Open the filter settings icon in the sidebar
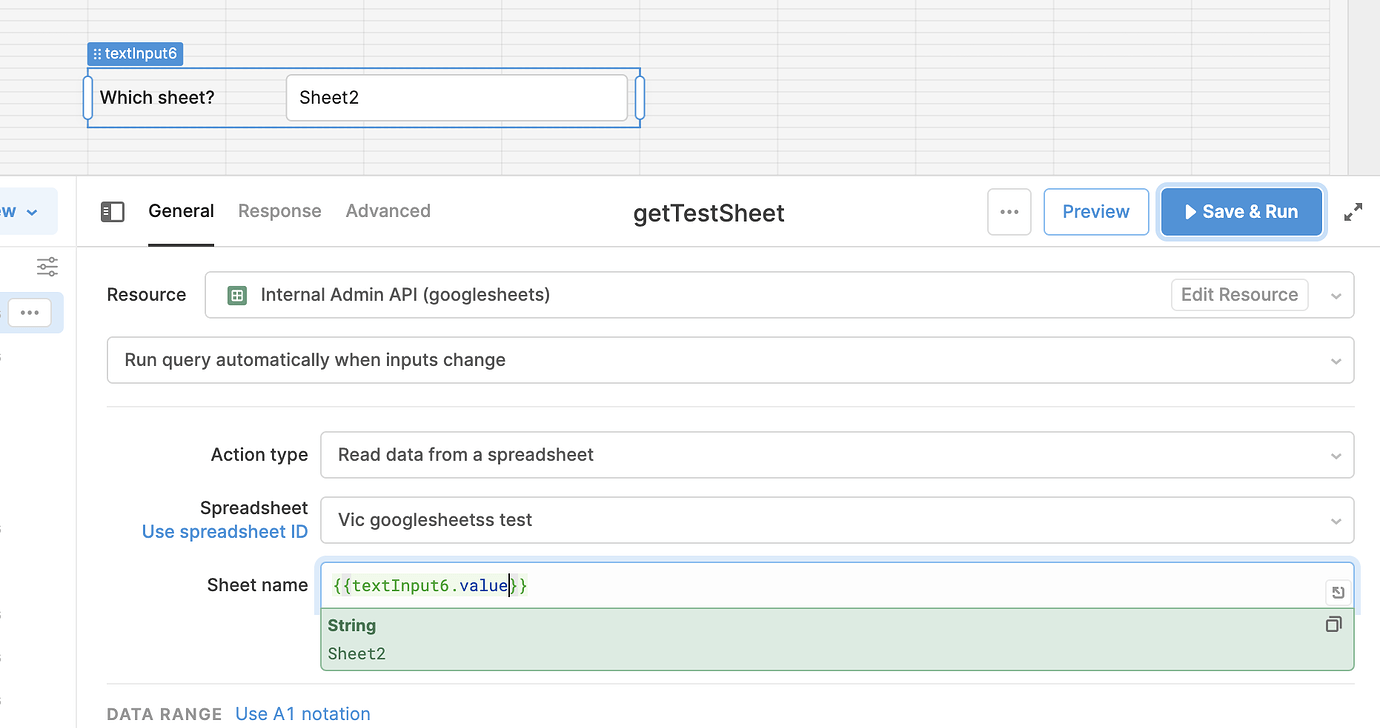The width and height of the screenshot is (1380, 728). tap(46, 266)
